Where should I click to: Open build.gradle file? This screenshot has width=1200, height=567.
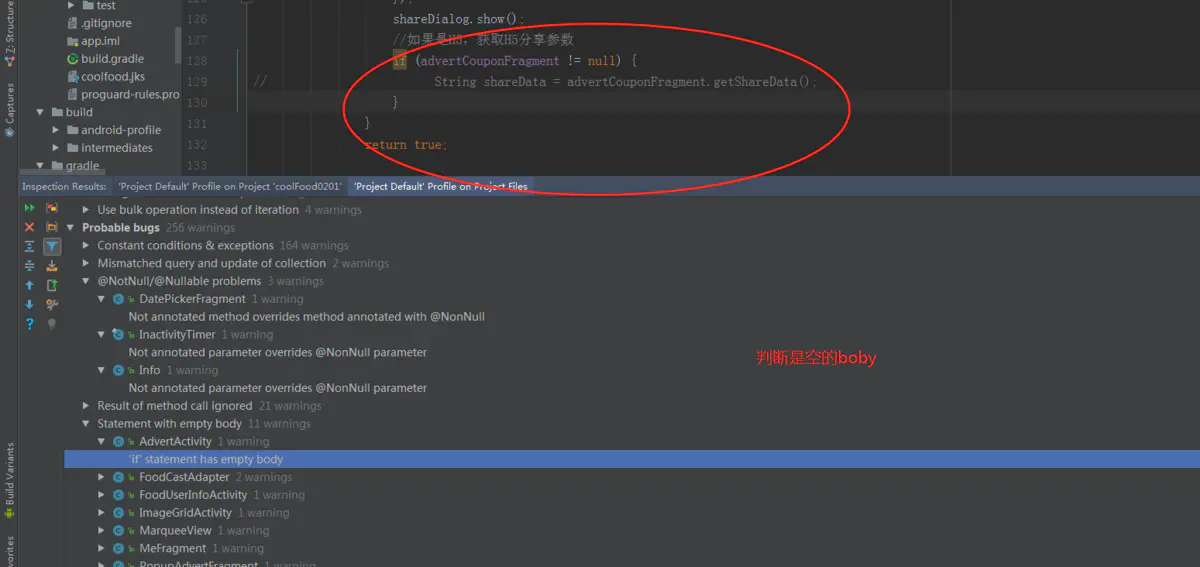click(x=112, y=59)
